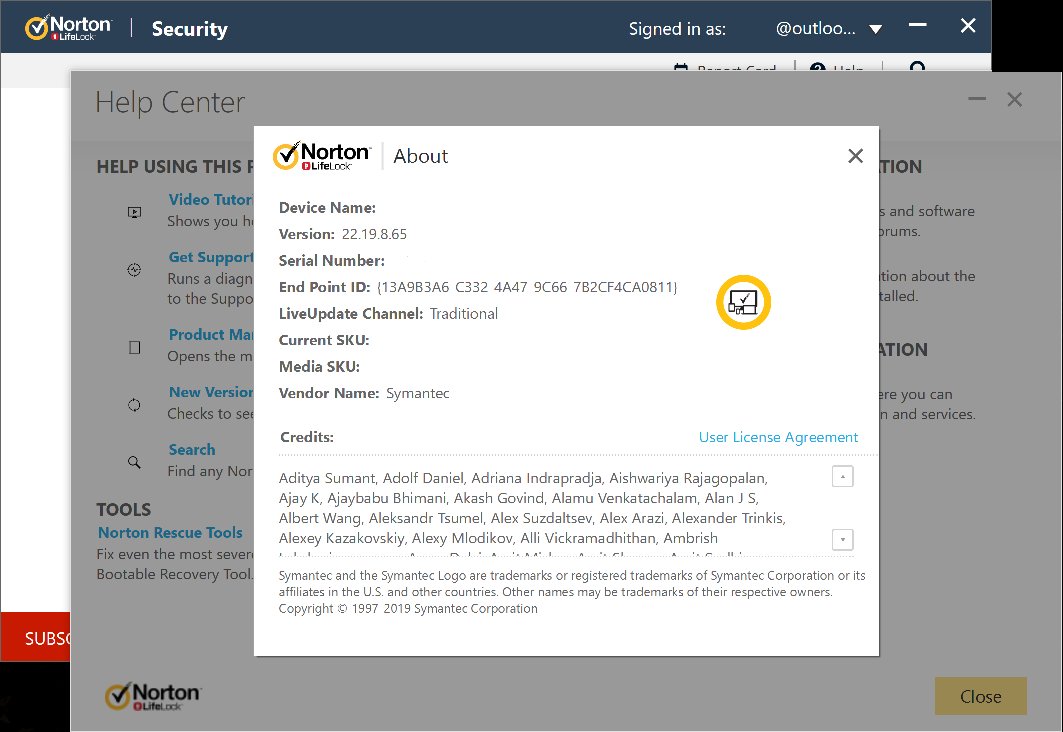Image resolution: width=1063 pixels, height=732 pixels.
Task: Minimize the Help Center window
Action: coord(977,99)
